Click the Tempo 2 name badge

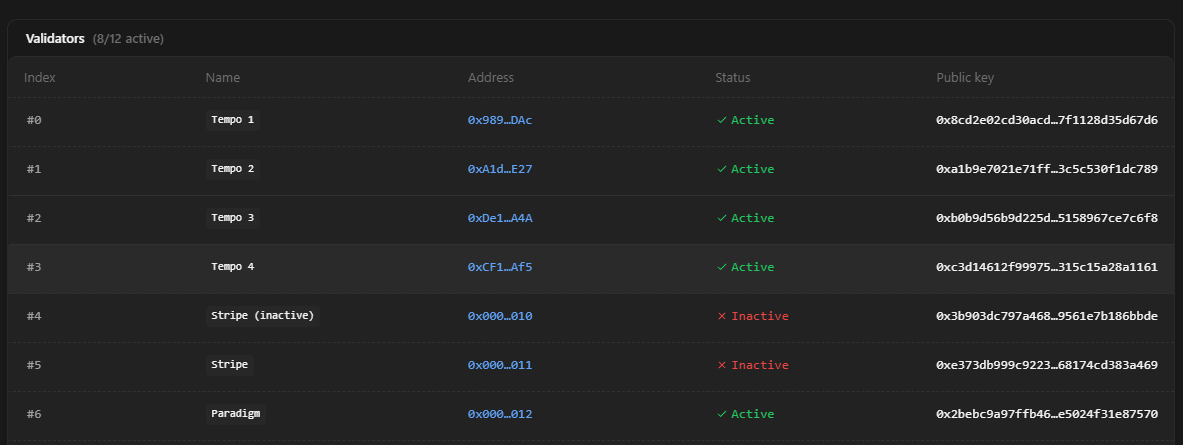(x=232, y=169)
